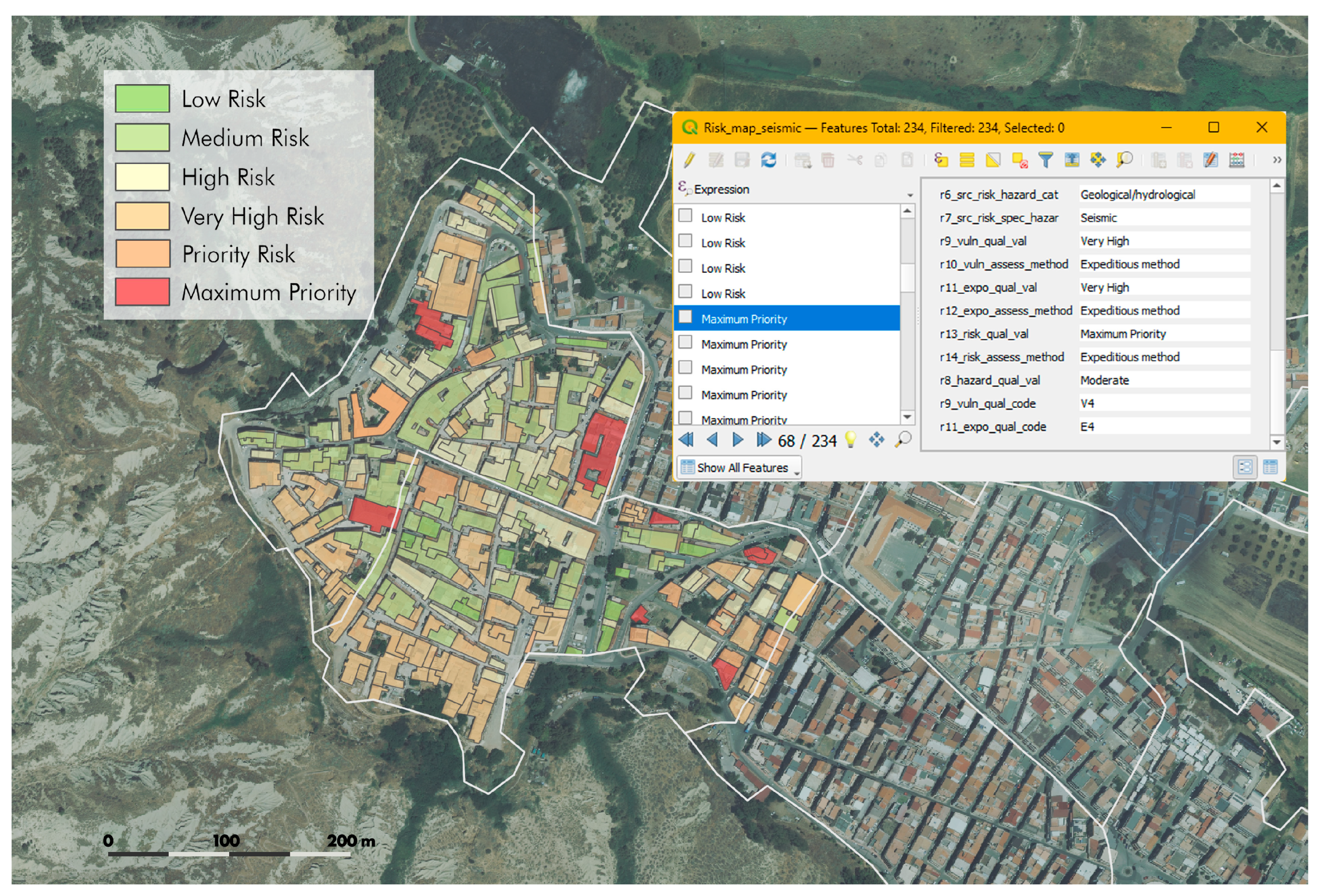Click the r13_risk_qual_val Maximum Priority field

[1163, 334]
